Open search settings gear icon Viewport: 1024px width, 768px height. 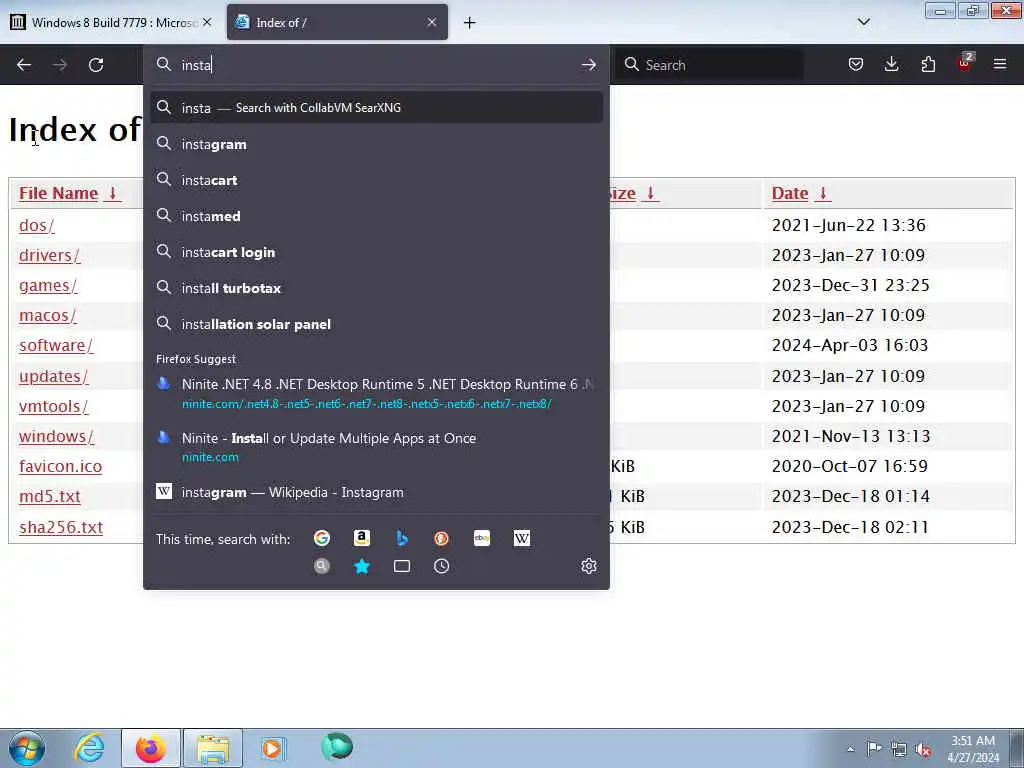[588, 566]
